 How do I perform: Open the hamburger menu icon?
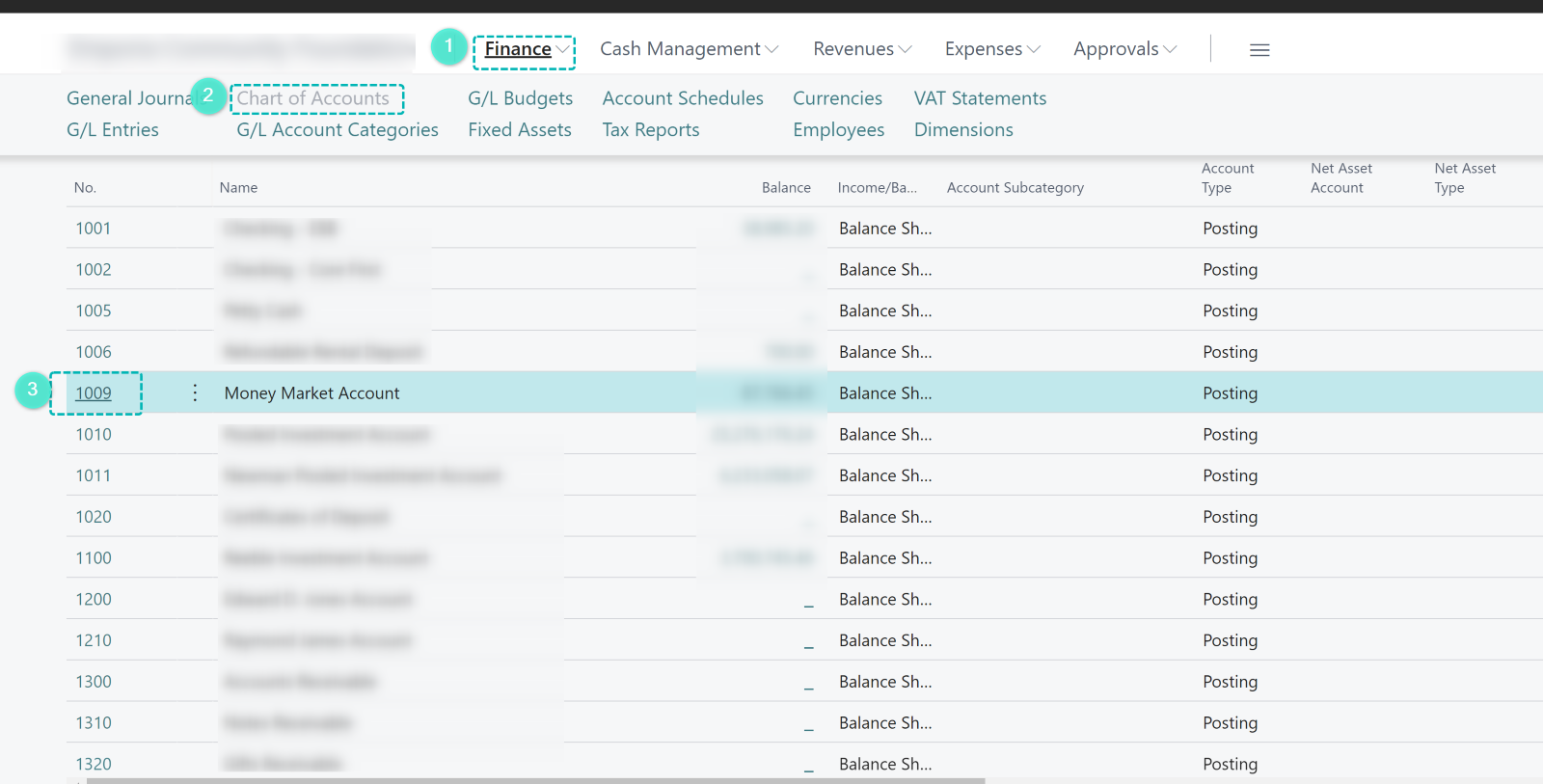(1259, 50)
